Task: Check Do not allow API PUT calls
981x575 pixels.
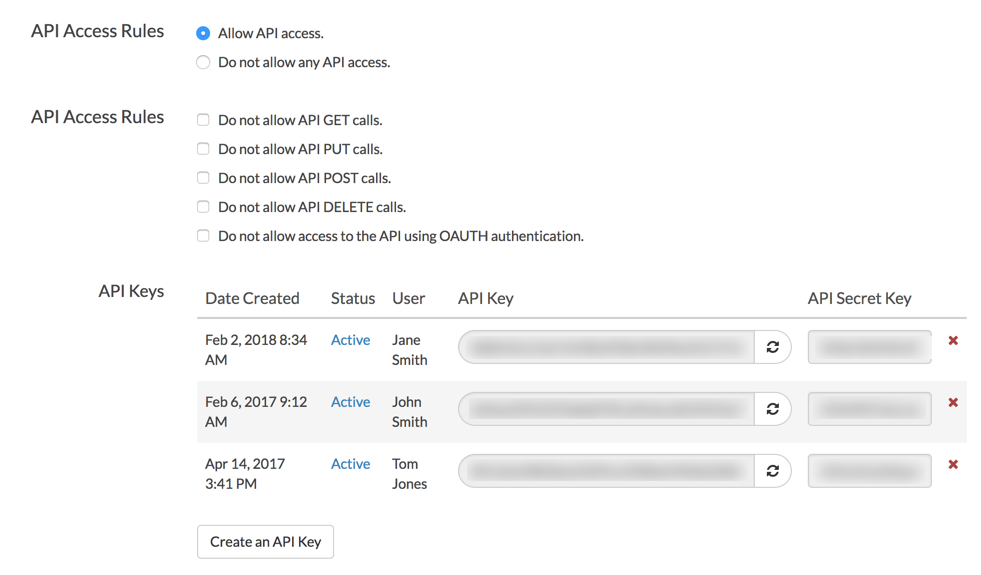Action: click(203, 149)
